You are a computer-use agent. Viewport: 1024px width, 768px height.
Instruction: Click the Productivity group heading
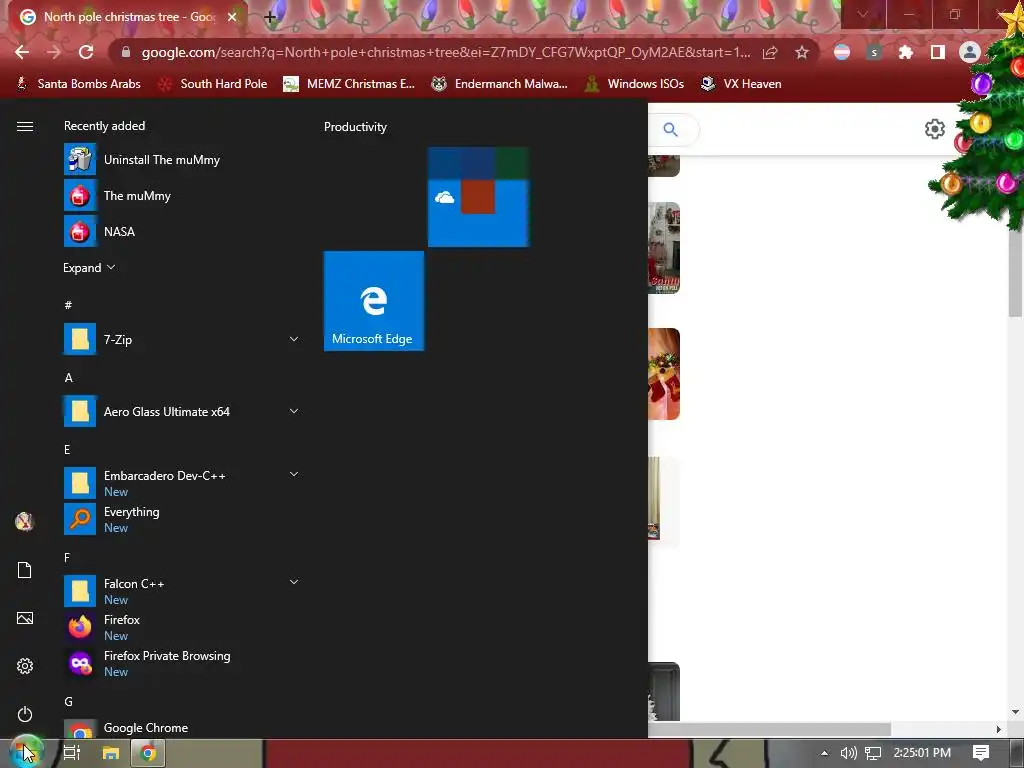pos(355,127)
